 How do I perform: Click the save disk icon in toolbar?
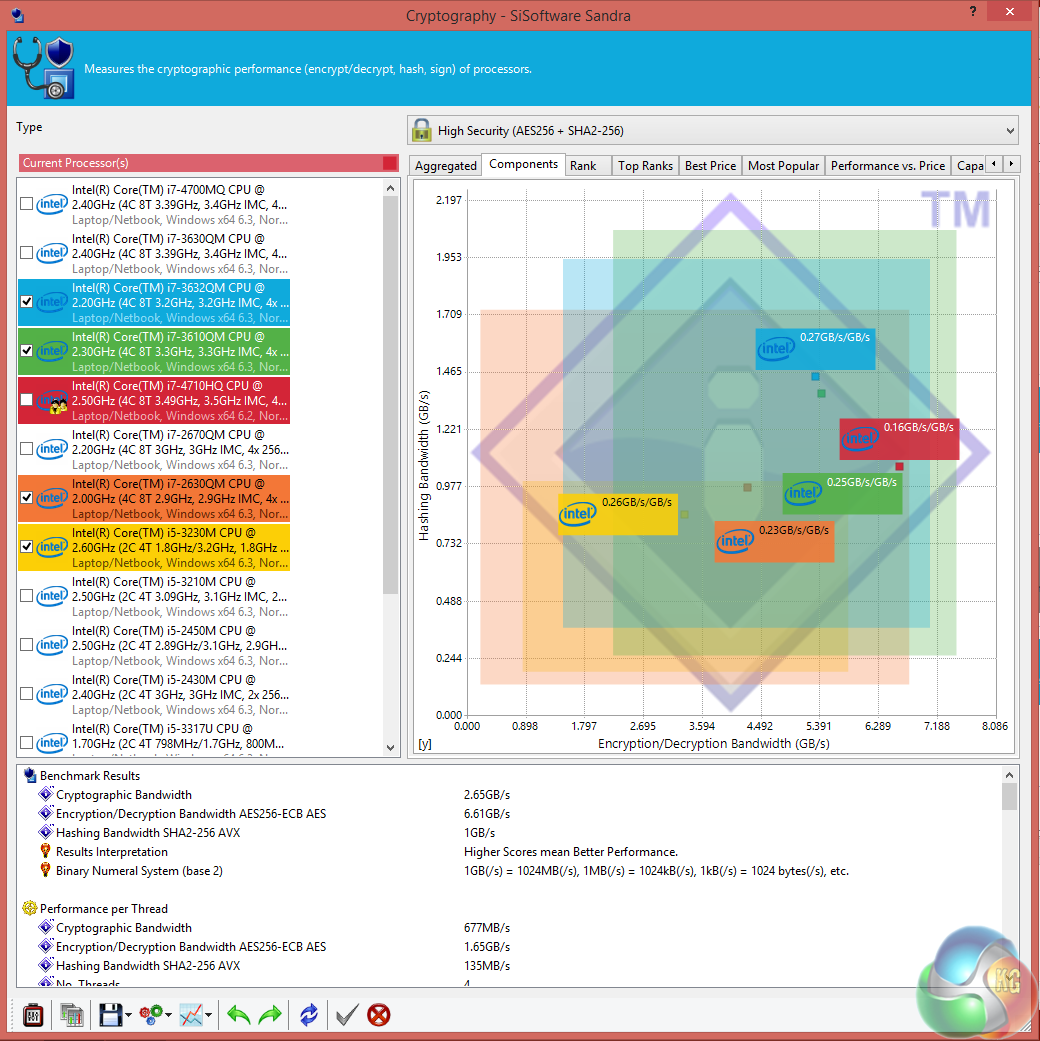pos(110,1014)
